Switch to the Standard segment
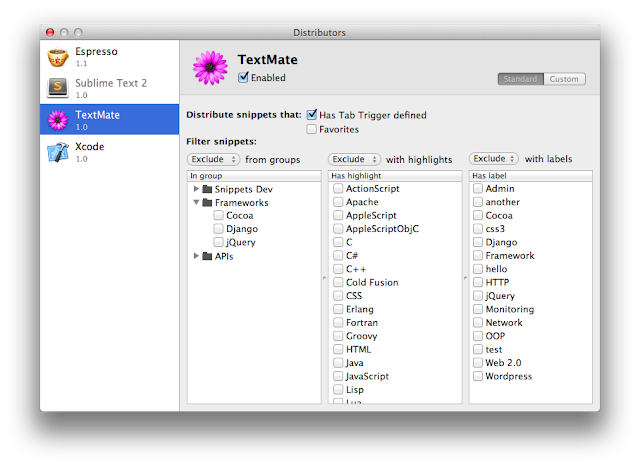This screenshot has height=467, width=640. click(520, 79)
